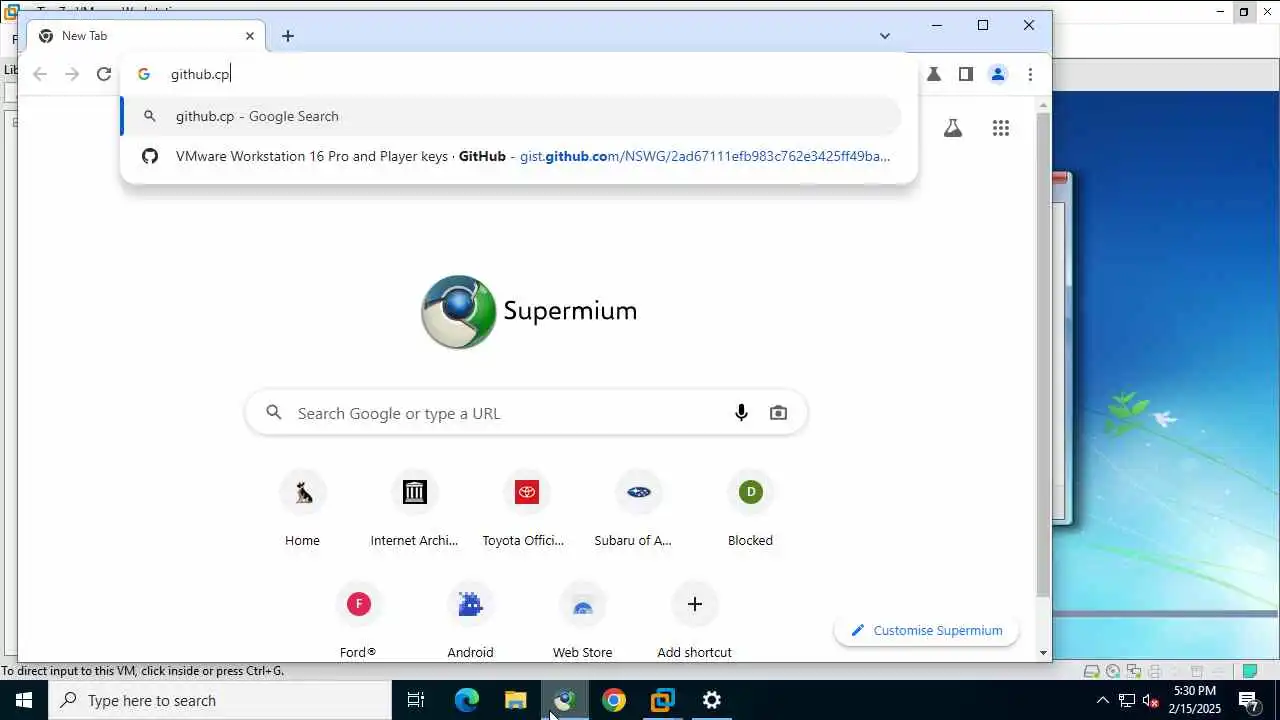The image size is (1280, 720).
Task: Choose the github.cp Google Search suggestion
Action: (x=511, y=116)
